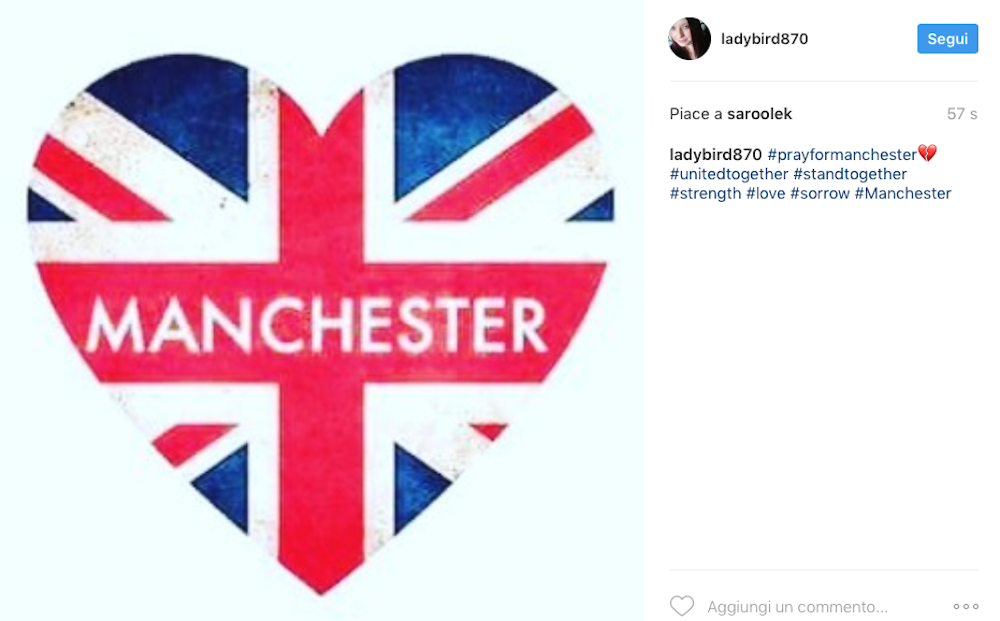Click the broken heart emoji in caption
Image resolution: width=1000 pixels, height=621 pixels.
point(927,154)
